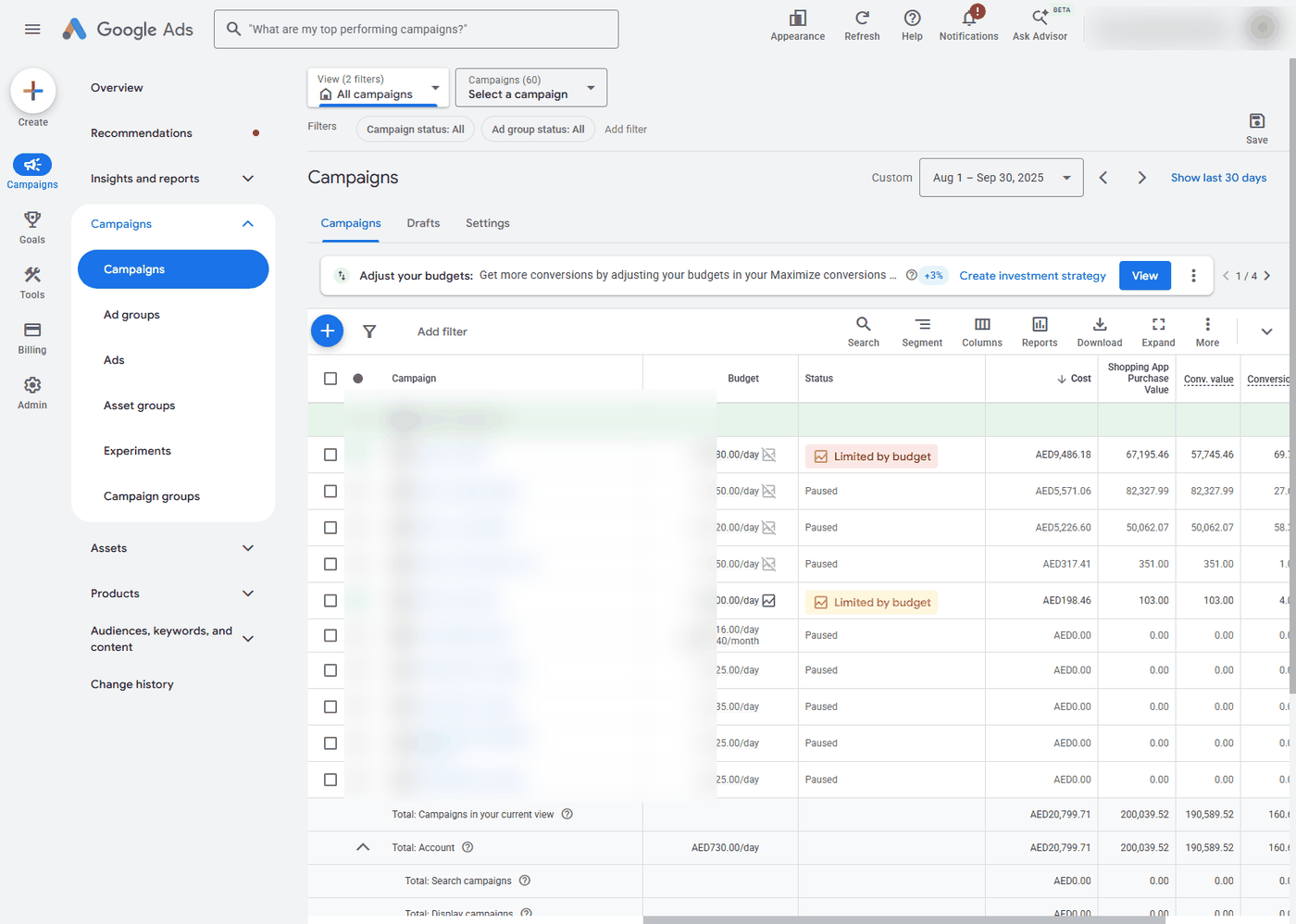Collapse the Total: Account rows chevron
Viewport: 1296px width, 924px height.
pyautogui.click(x=363, y=847)
